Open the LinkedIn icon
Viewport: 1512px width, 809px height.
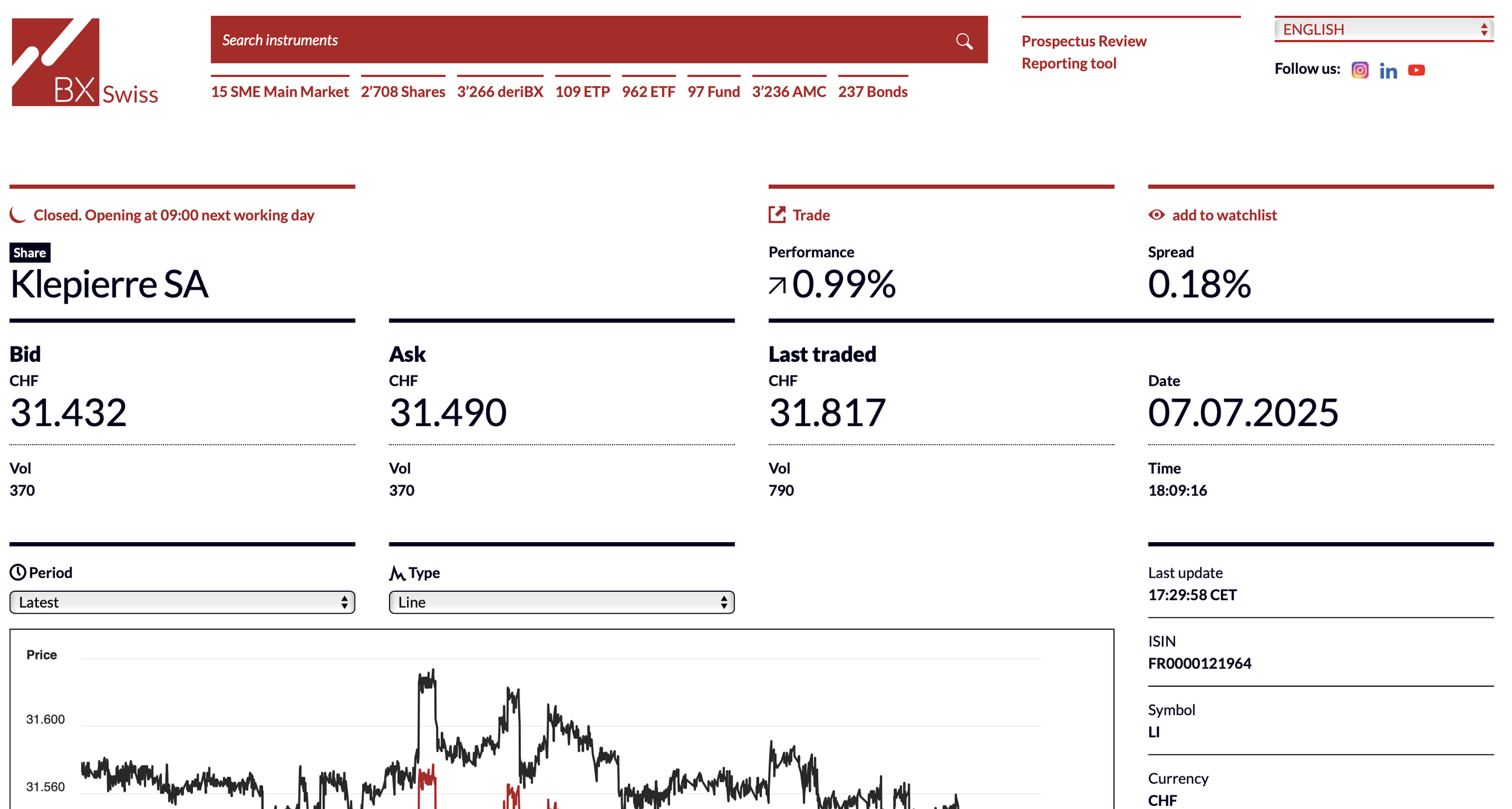pyautogui.click(x=1388, y=71)
